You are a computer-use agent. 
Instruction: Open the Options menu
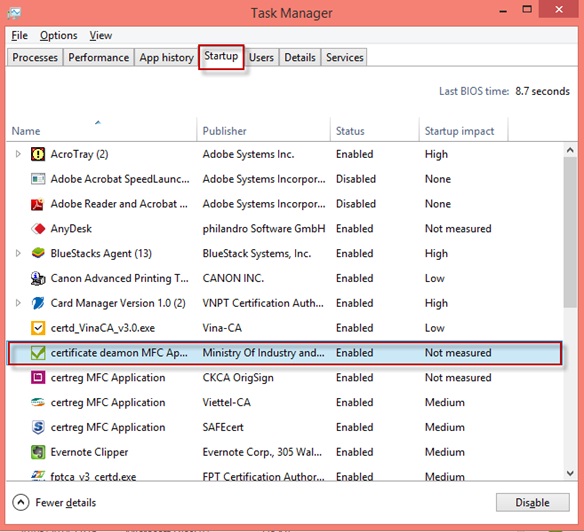coord(58,35)
